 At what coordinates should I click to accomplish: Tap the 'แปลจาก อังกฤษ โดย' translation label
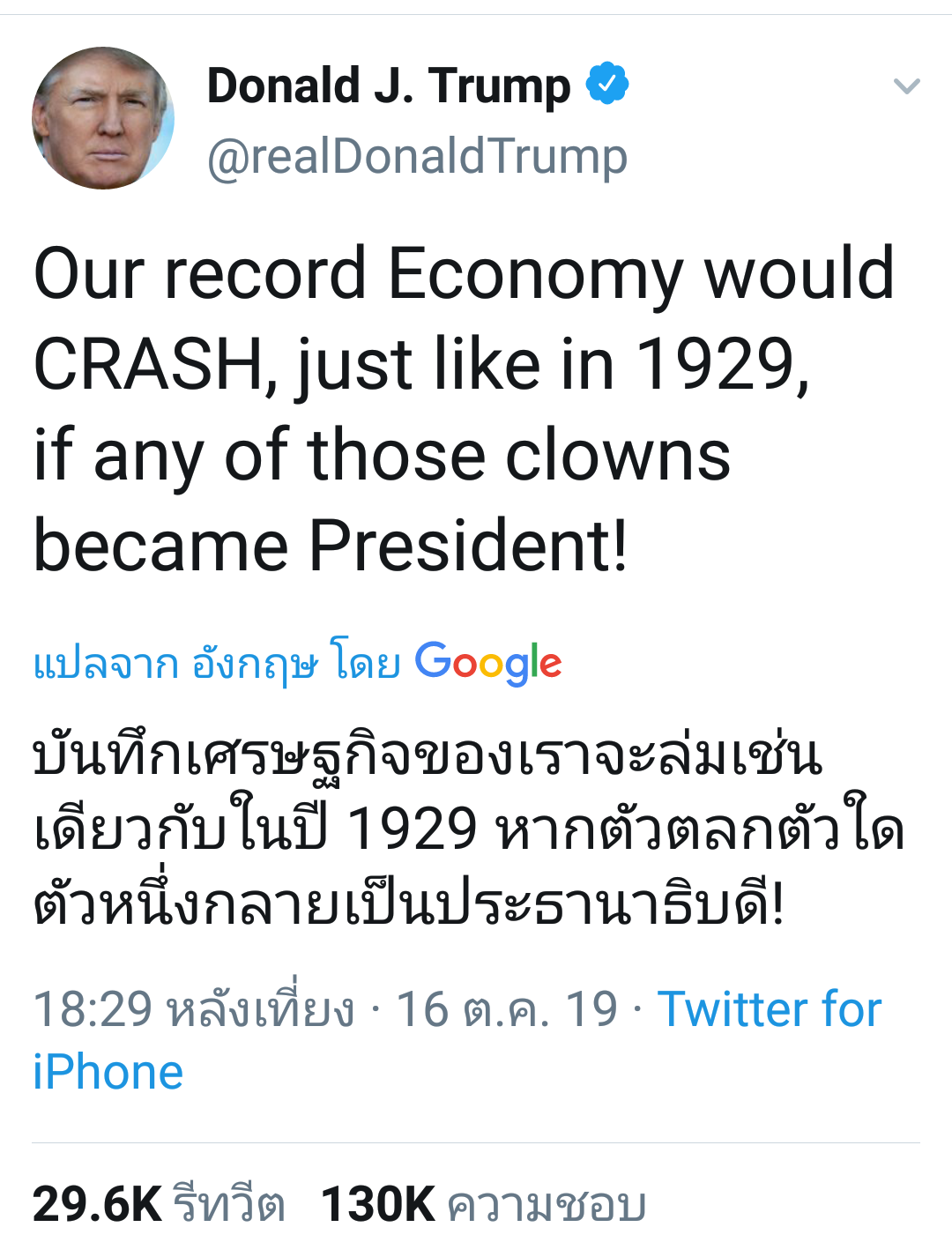[x=216, y=663]
